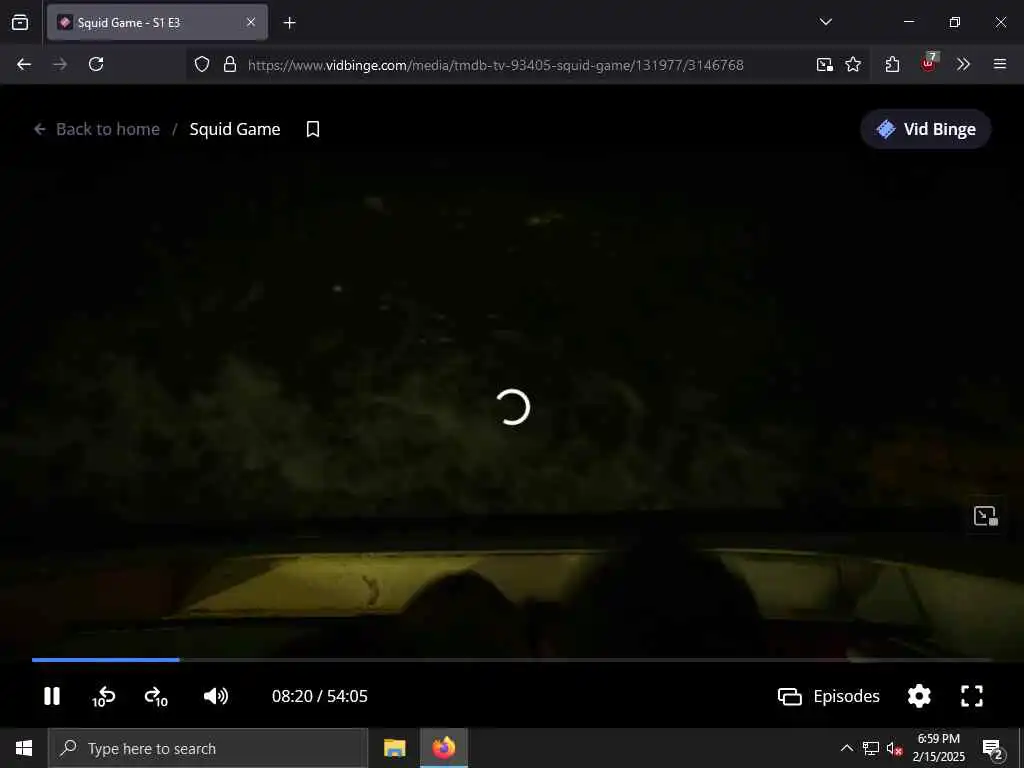Click the Squid Game title text
The width and height of the screenshot is (1024, 768).
(x=234, y=129)
